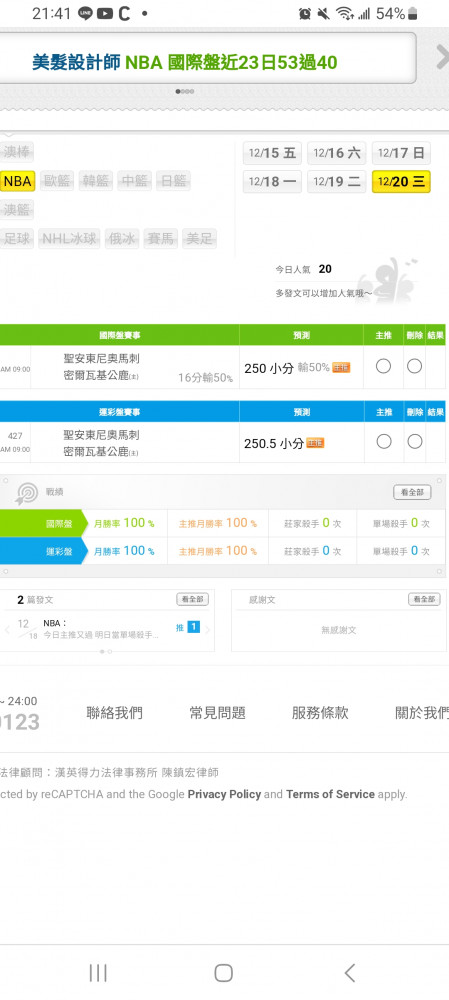
Task: Click the banner carousel pagination dots
Action: pyautogui.click(x=185, y=91)
